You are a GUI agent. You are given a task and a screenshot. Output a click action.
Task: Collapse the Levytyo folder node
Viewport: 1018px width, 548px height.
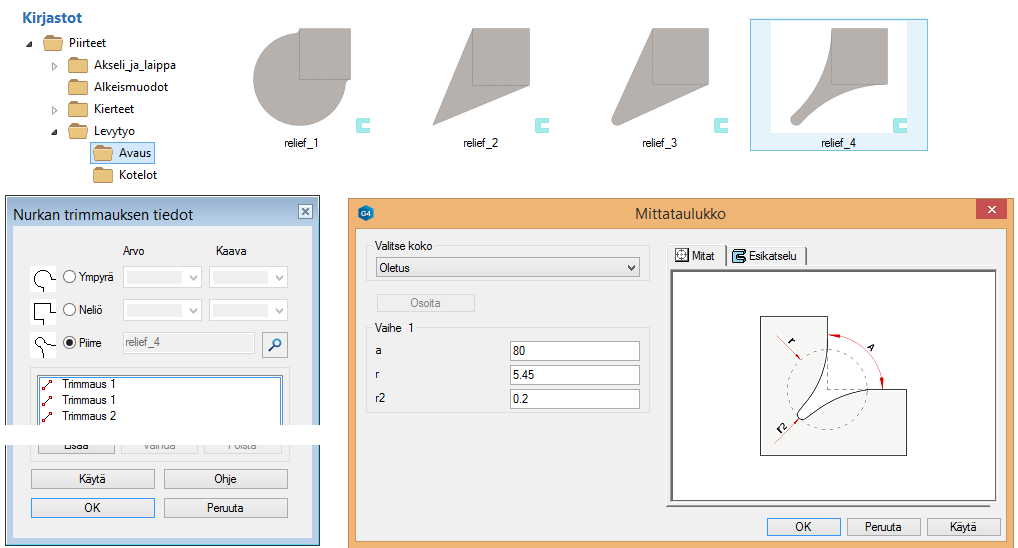tap(54, 132)
